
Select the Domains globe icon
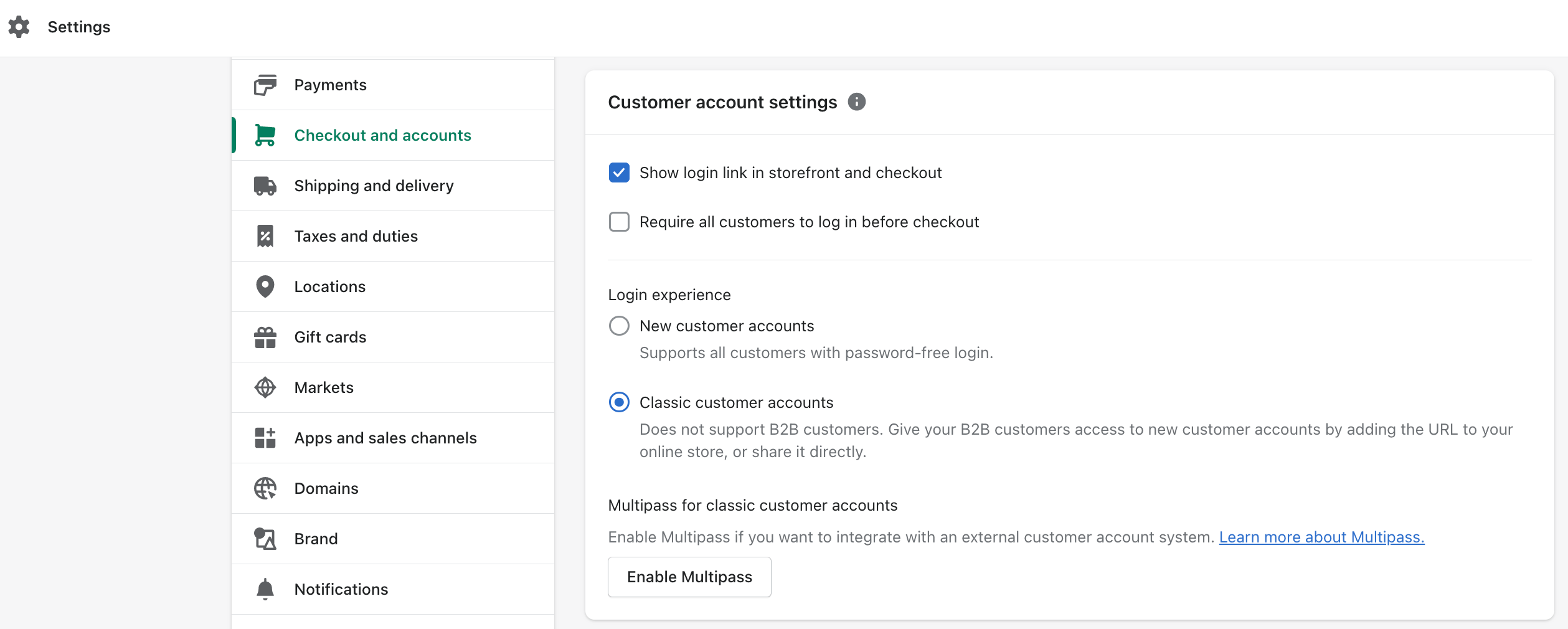(x=265, y=488)
